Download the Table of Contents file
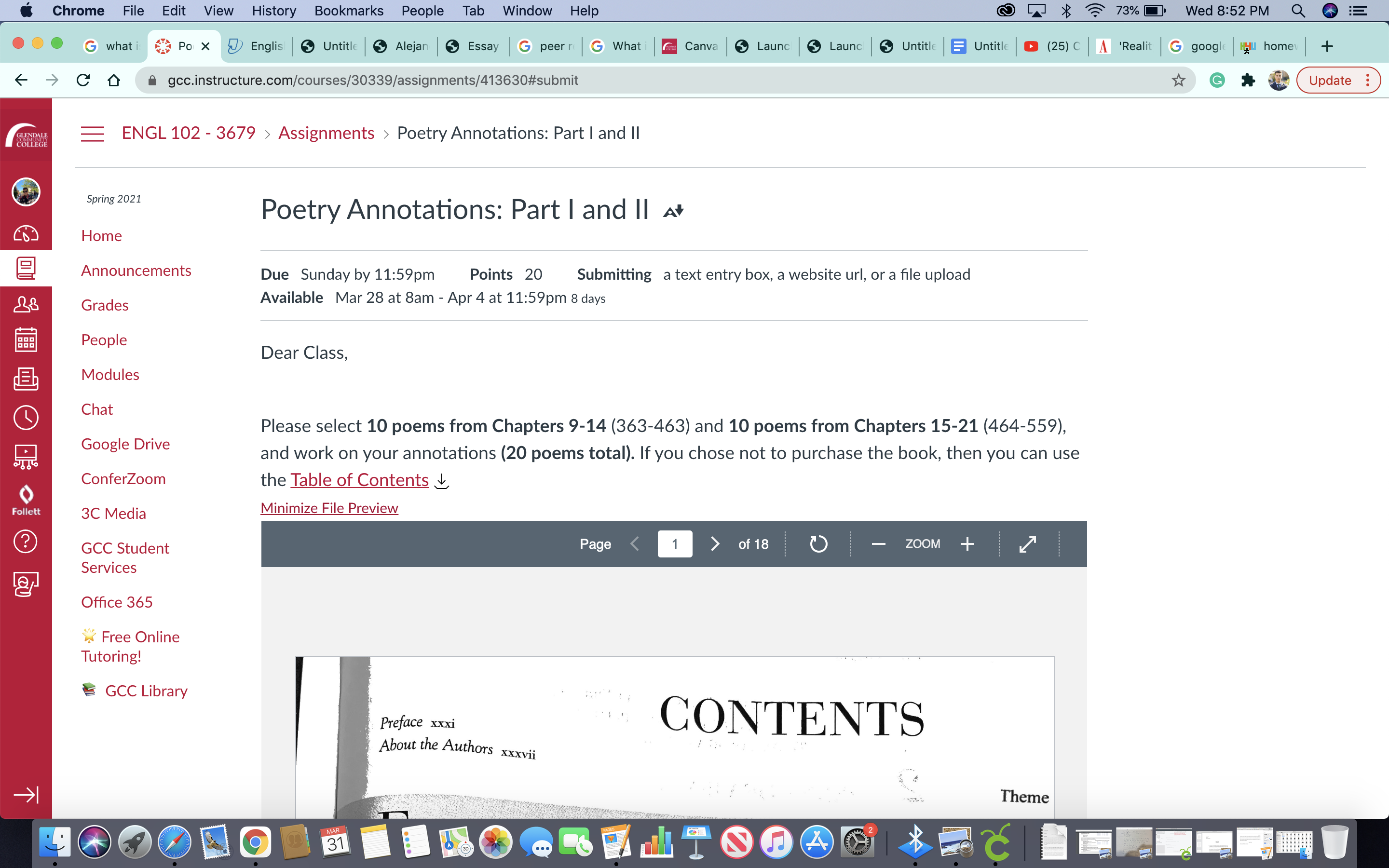Viewport: 1389px width, 868px height. pos(441,480)
